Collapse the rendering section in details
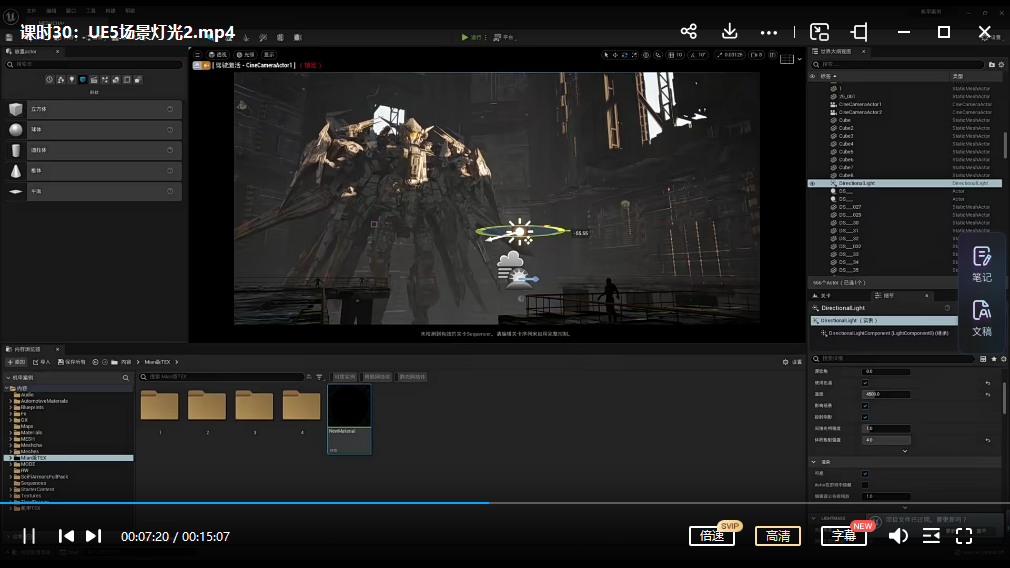Viewport: 1010px width, 568px height. (814, 462)
